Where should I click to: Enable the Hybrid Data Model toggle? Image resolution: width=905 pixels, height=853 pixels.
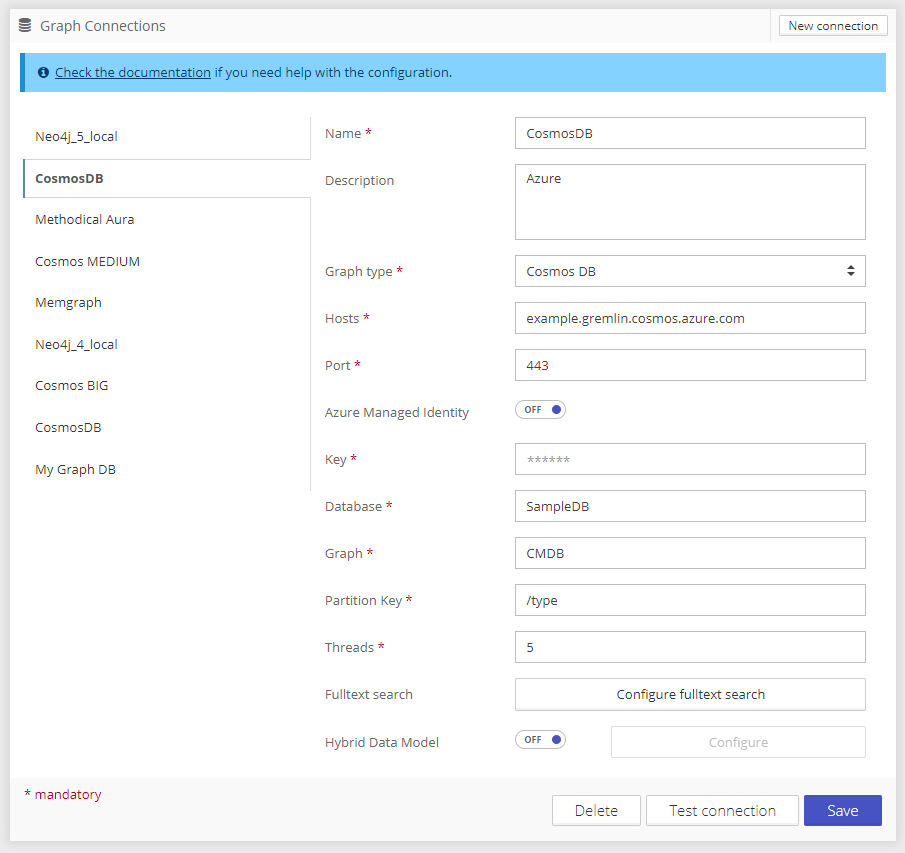[540, 740]
